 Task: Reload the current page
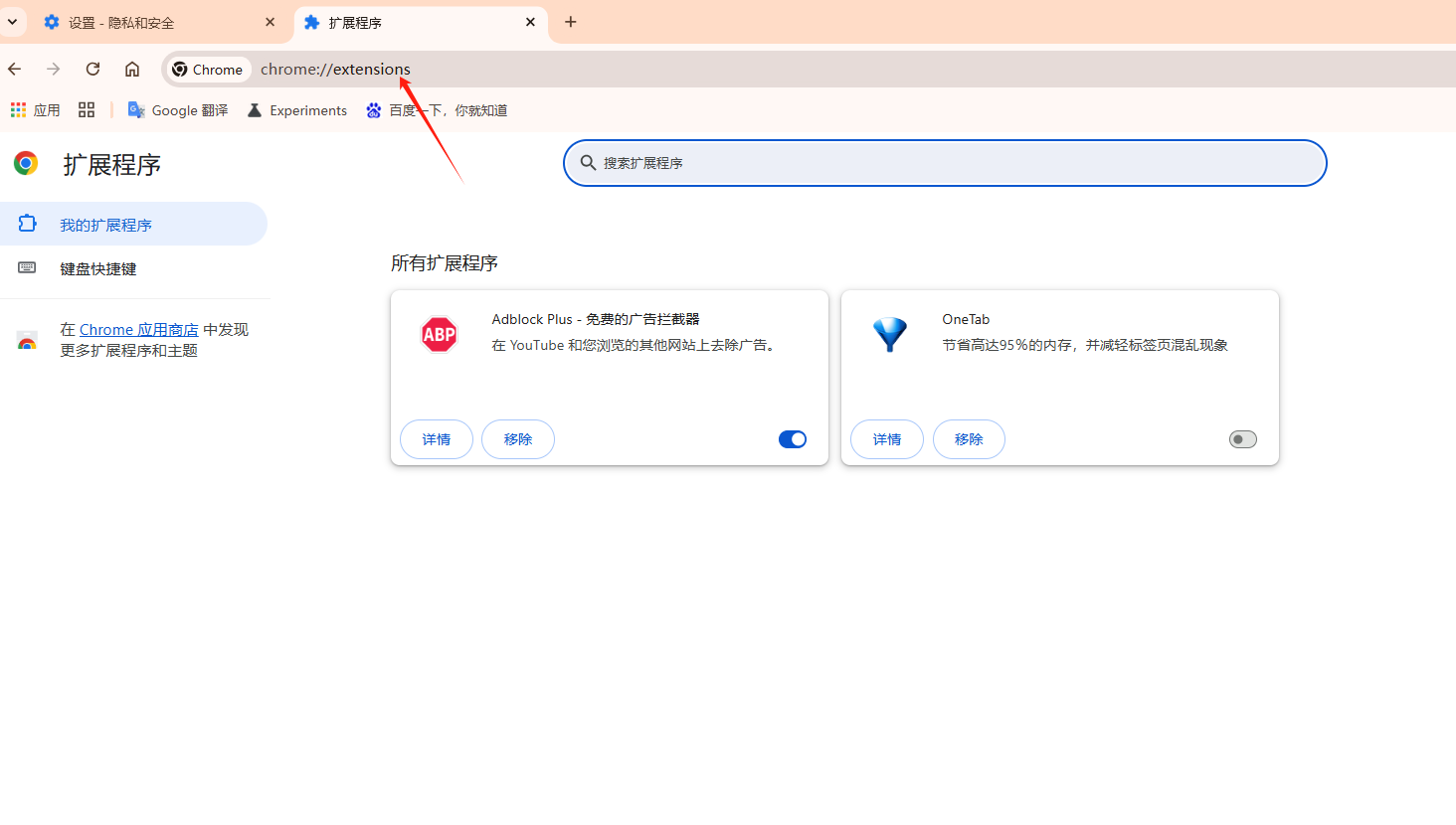tap(92, 69)
